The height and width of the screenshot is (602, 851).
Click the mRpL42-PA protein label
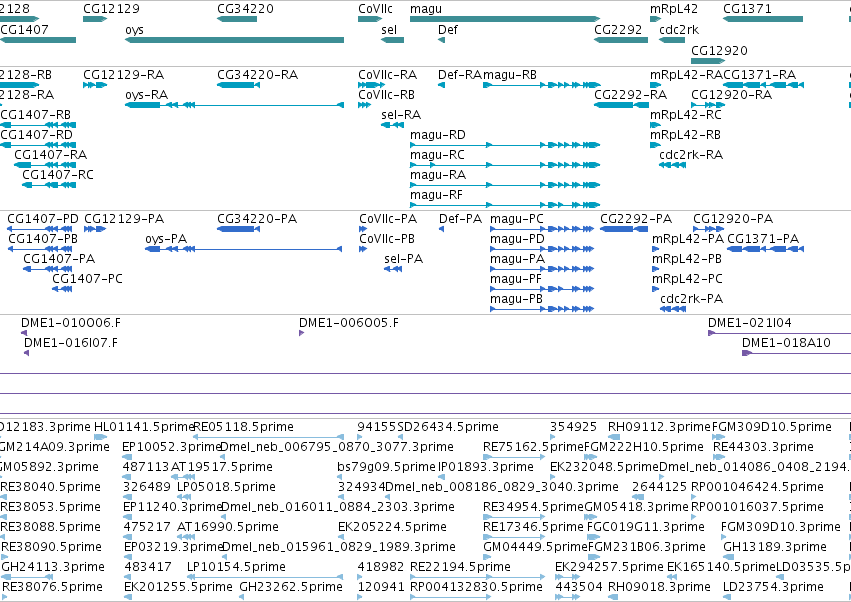688,239
